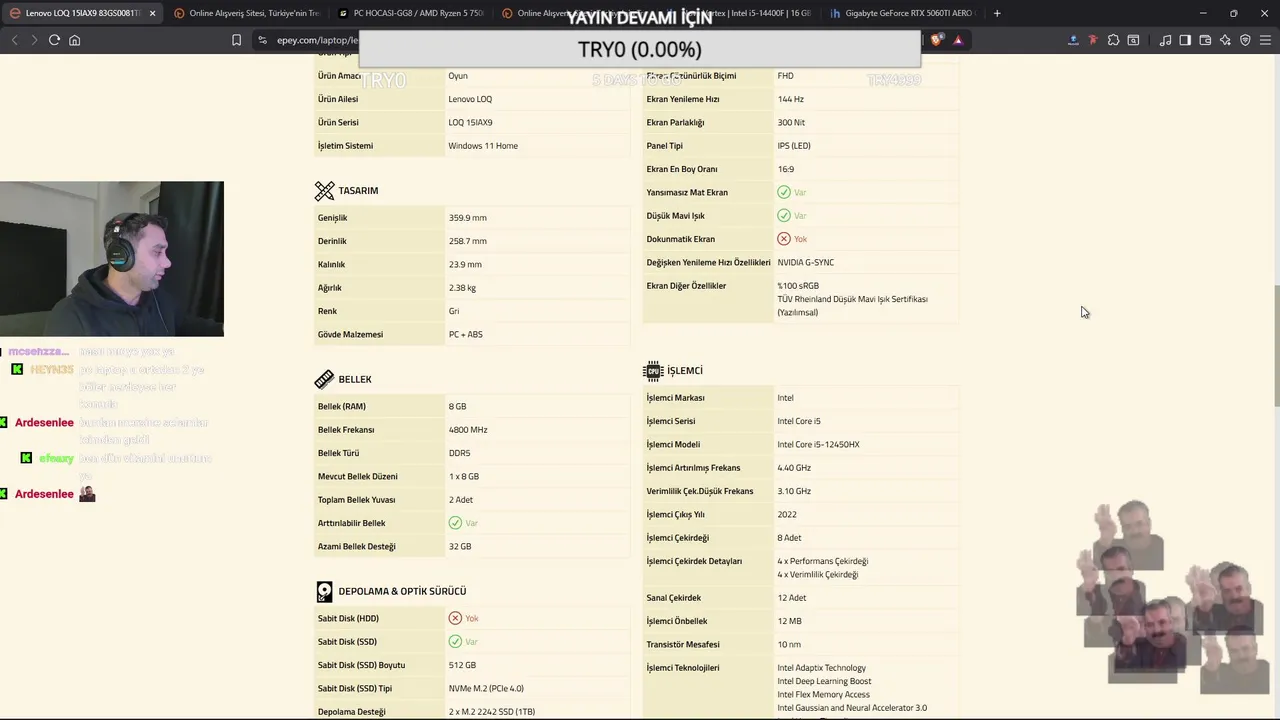Open the Brave Wallet icon
Image resolution: width=1280 pixels, height=720 pixels.
(1205, 40)
